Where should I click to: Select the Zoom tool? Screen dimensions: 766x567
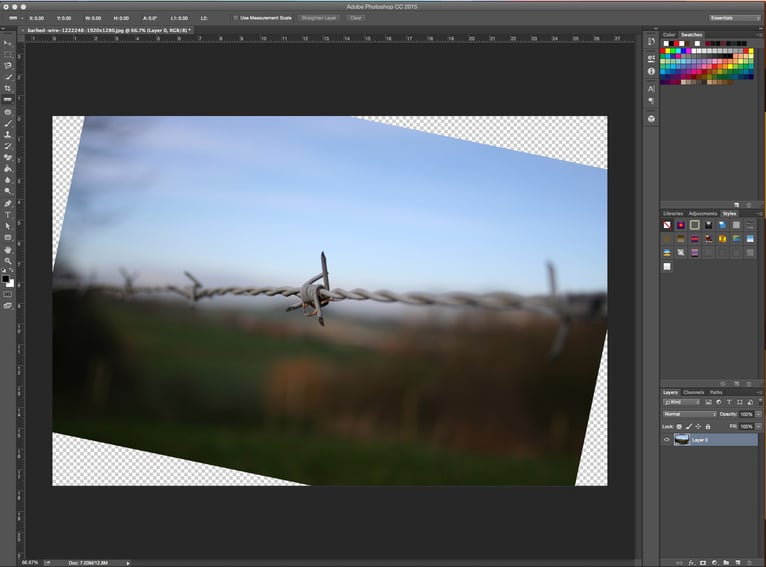coord(8,261)
